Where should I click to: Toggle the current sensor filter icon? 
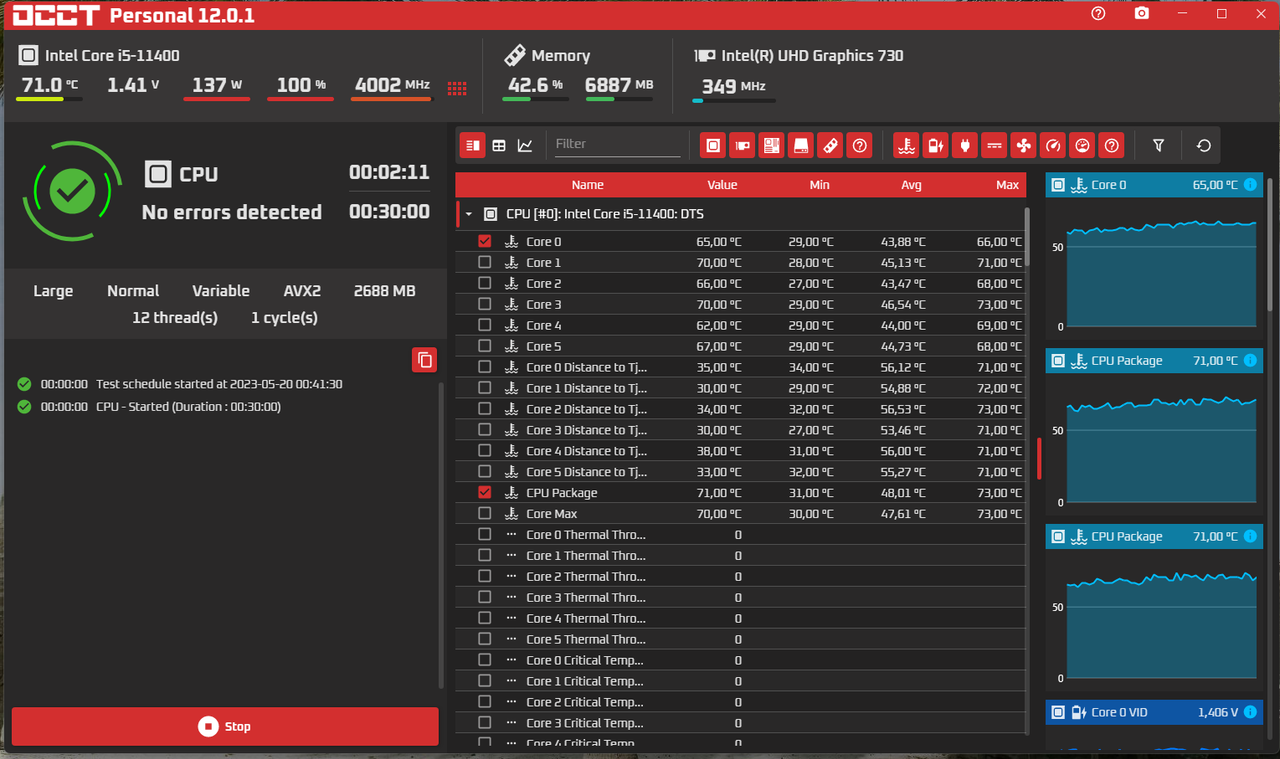[994, 145]
